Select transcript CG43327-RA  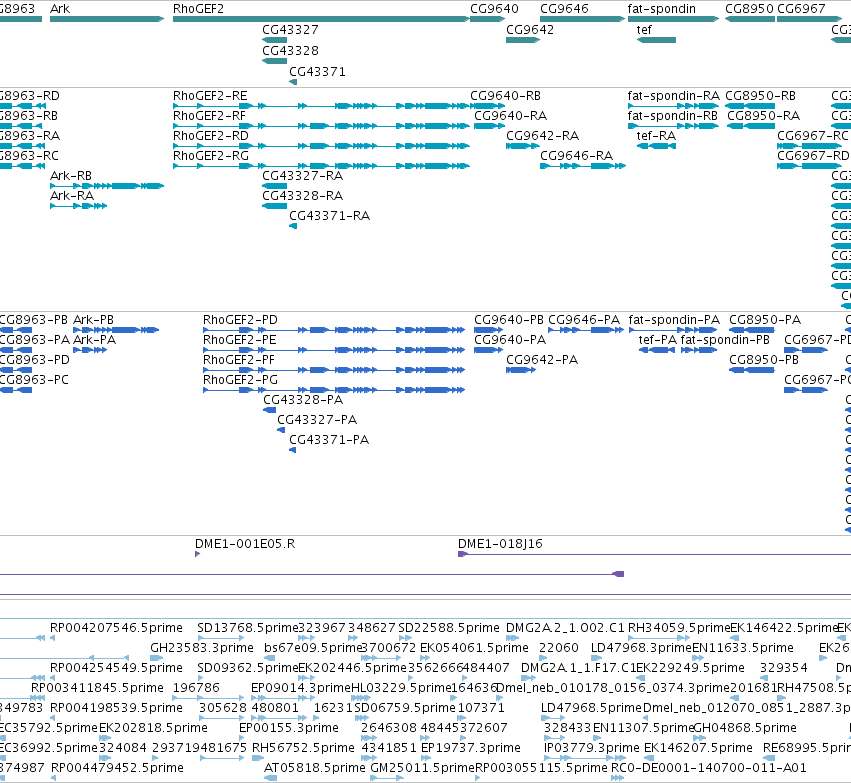[x=275, y=186]
